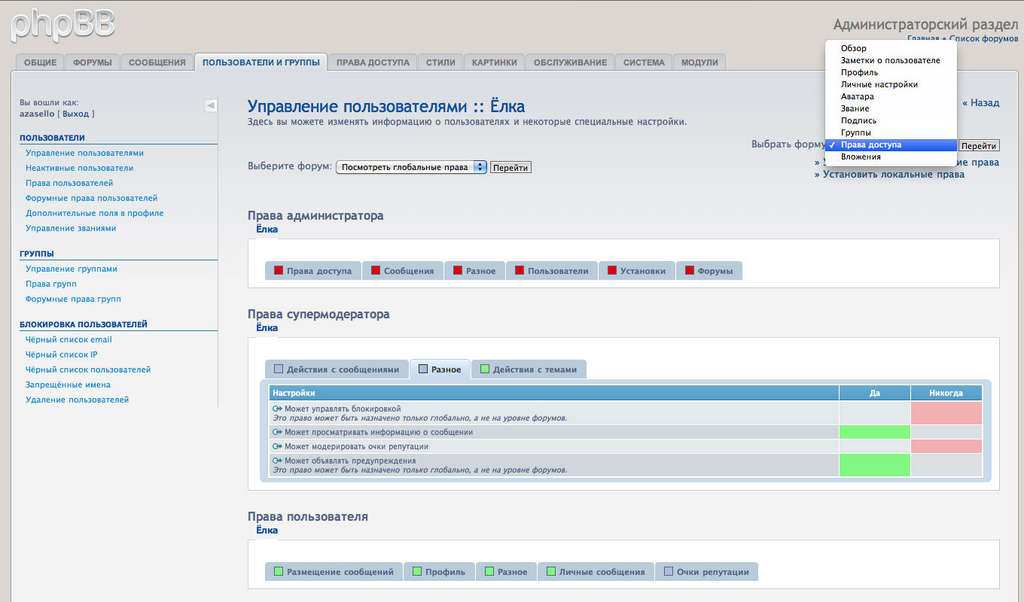Click green «Да» cell for «Может объявлять предупреждения»
Screen dimensions: 1024x602
tap(874, 465)
